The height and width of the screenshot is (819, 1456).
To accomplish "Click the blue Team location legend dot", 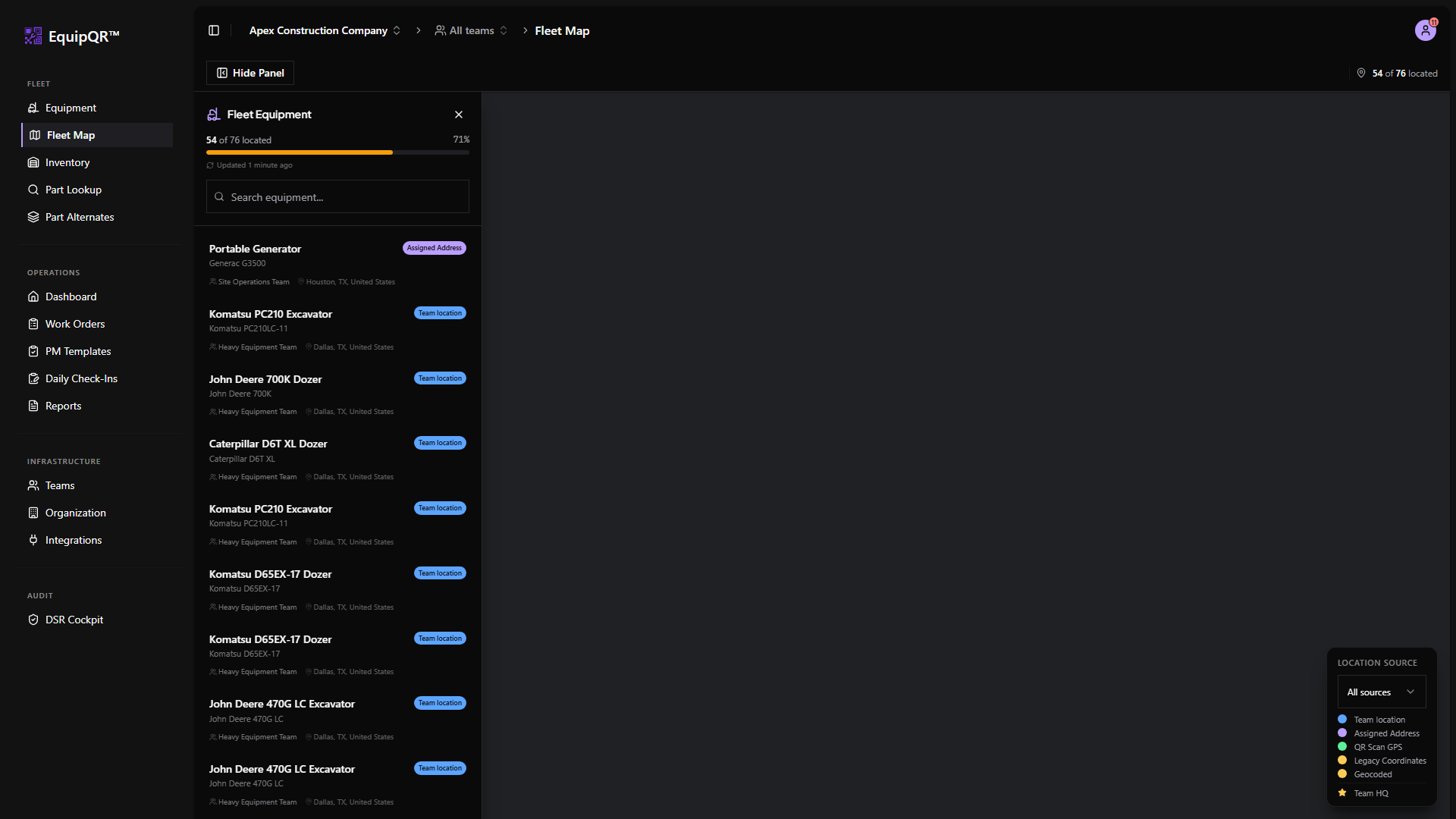I will pyautogui.click(x=1342, y=719).
